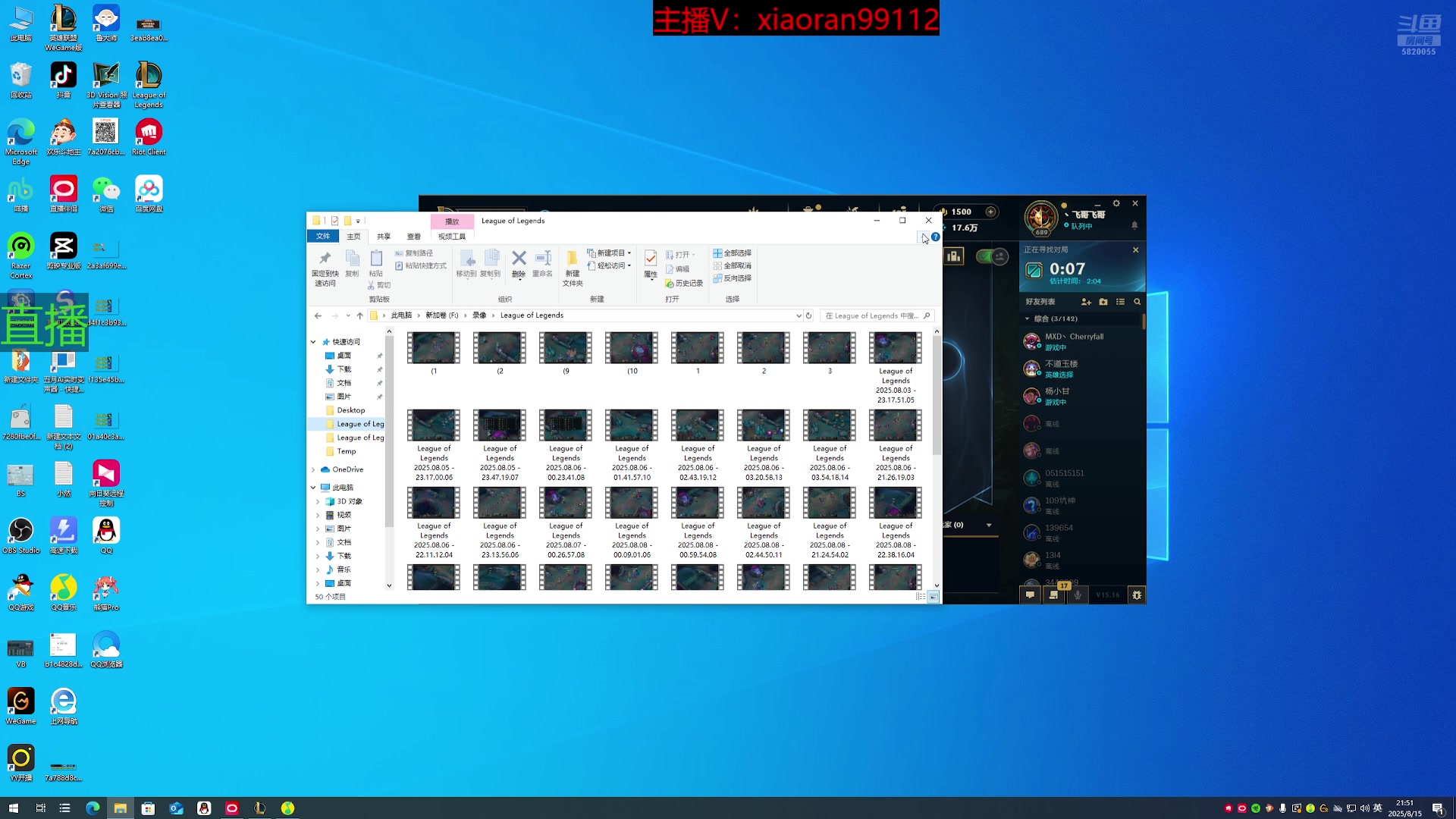Collapse This PC (此电脑) tree node
This screenshot has width=1456, height=819.
click(313, 488)
